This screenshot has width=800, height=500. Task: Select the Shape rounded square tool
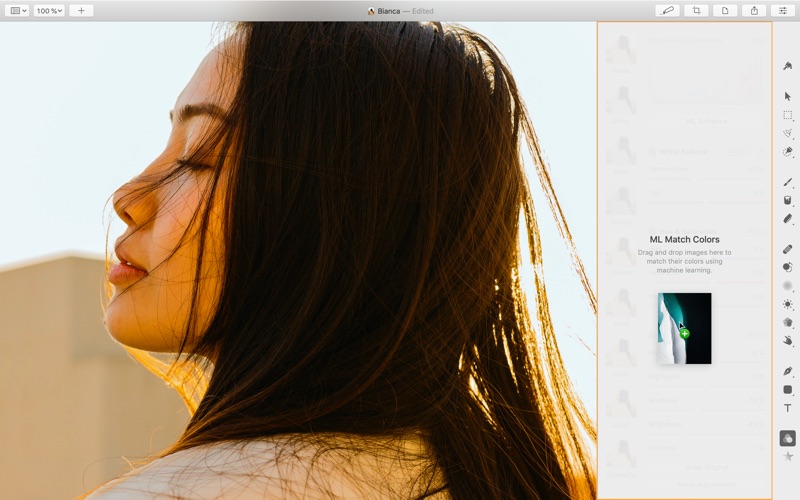tap(788, 390)
